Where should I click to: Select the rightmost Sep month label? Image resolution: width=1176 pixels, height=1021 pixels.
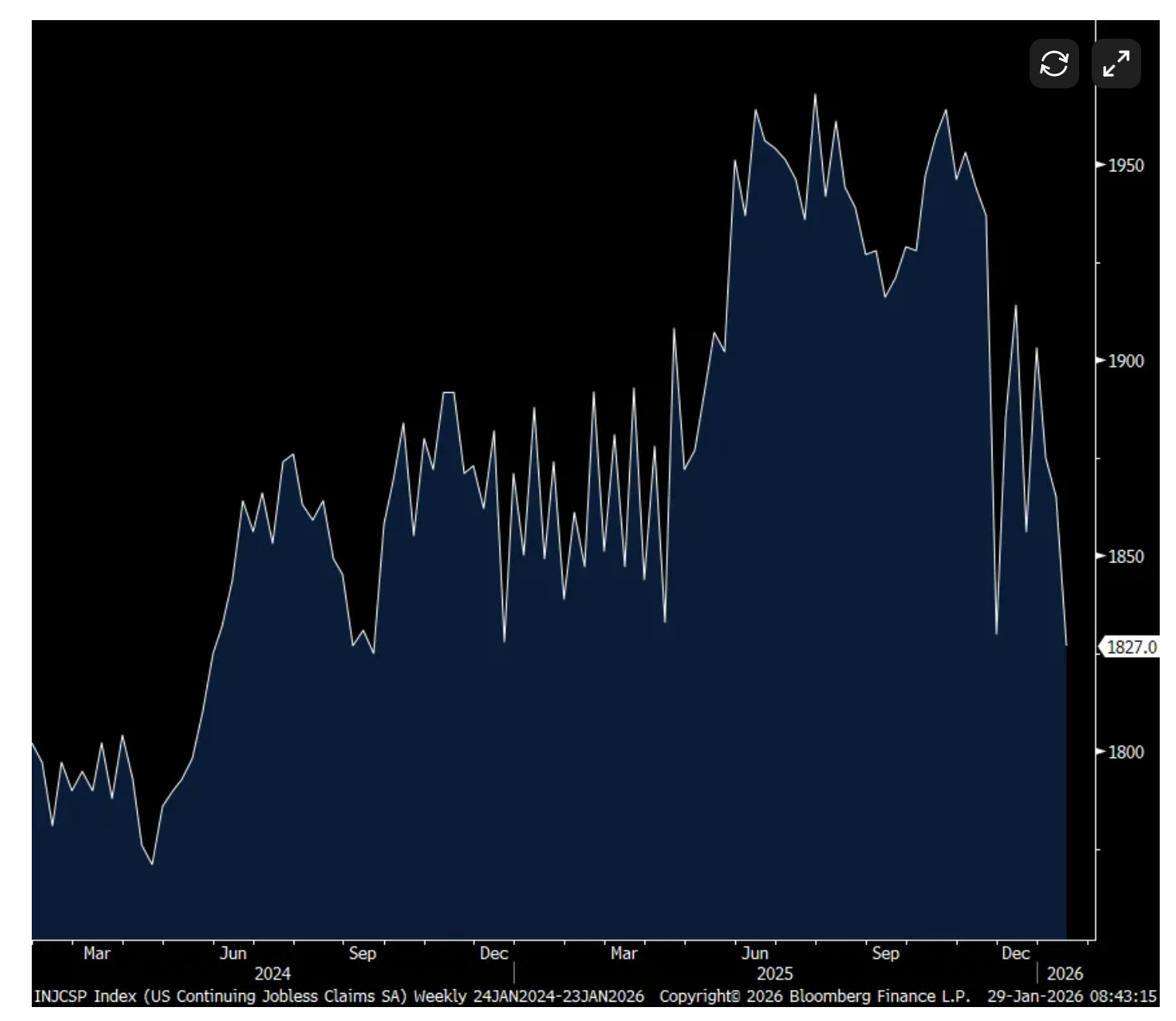pos(885,954)
